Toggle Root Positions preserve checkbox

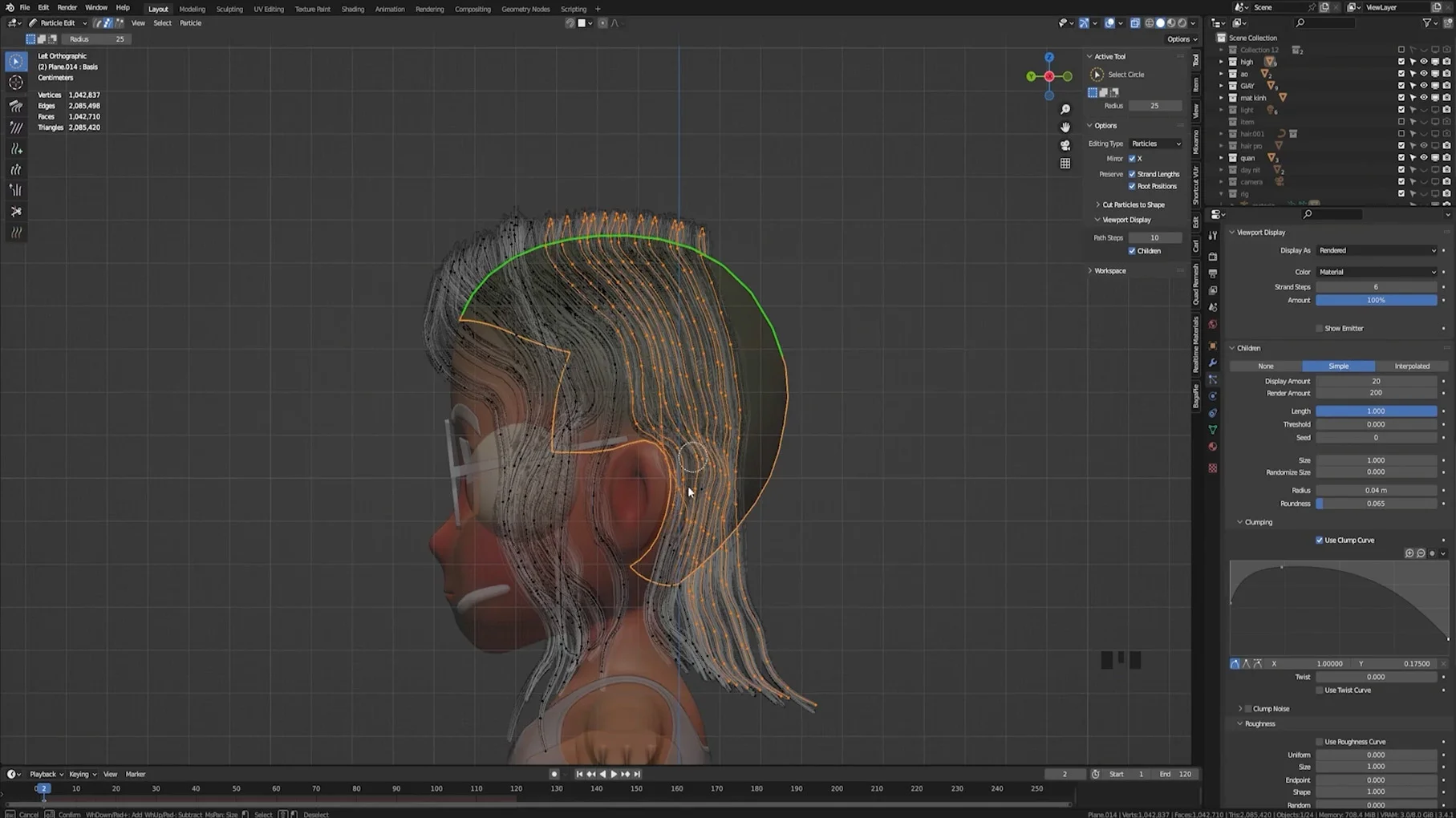click(x=1132, y=186)
